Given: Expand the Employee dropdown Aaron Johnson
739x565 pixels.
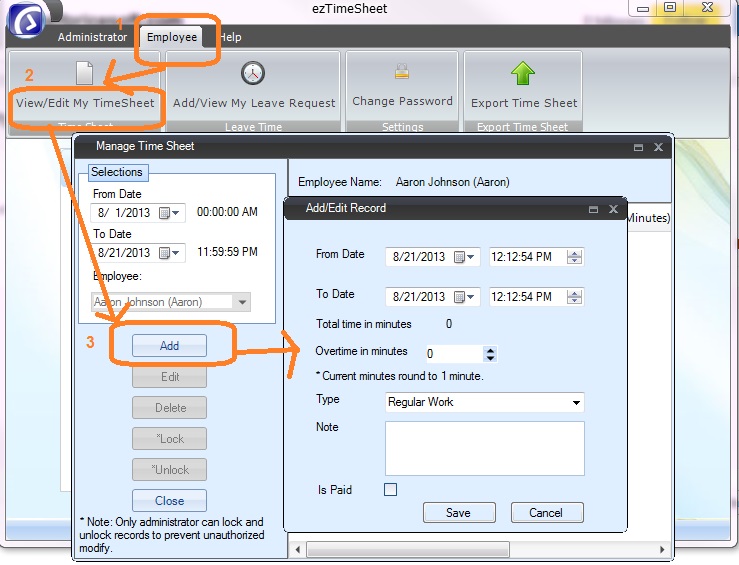Looking at the screenshot, I should pos(241,302).
